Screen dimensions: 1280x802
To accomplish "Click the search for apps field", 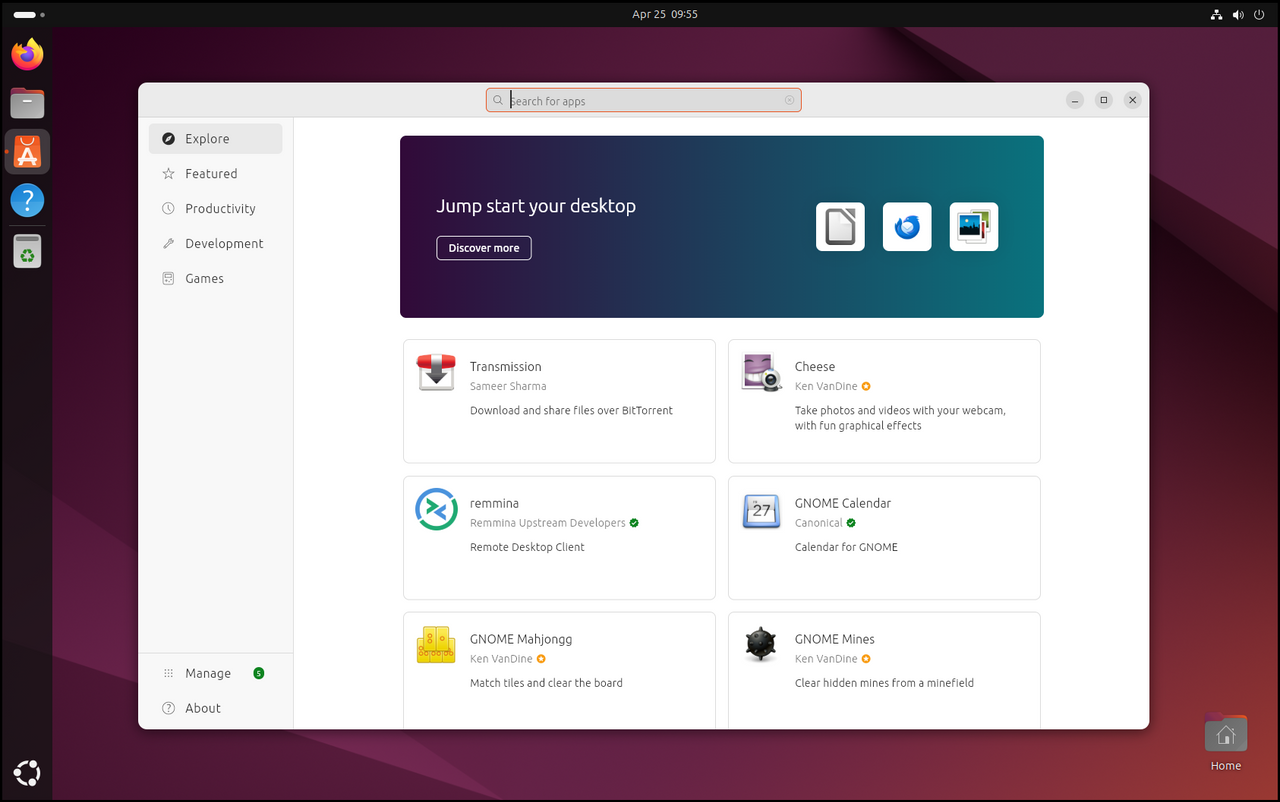I will pyautogui.click(x=643, y=100).
